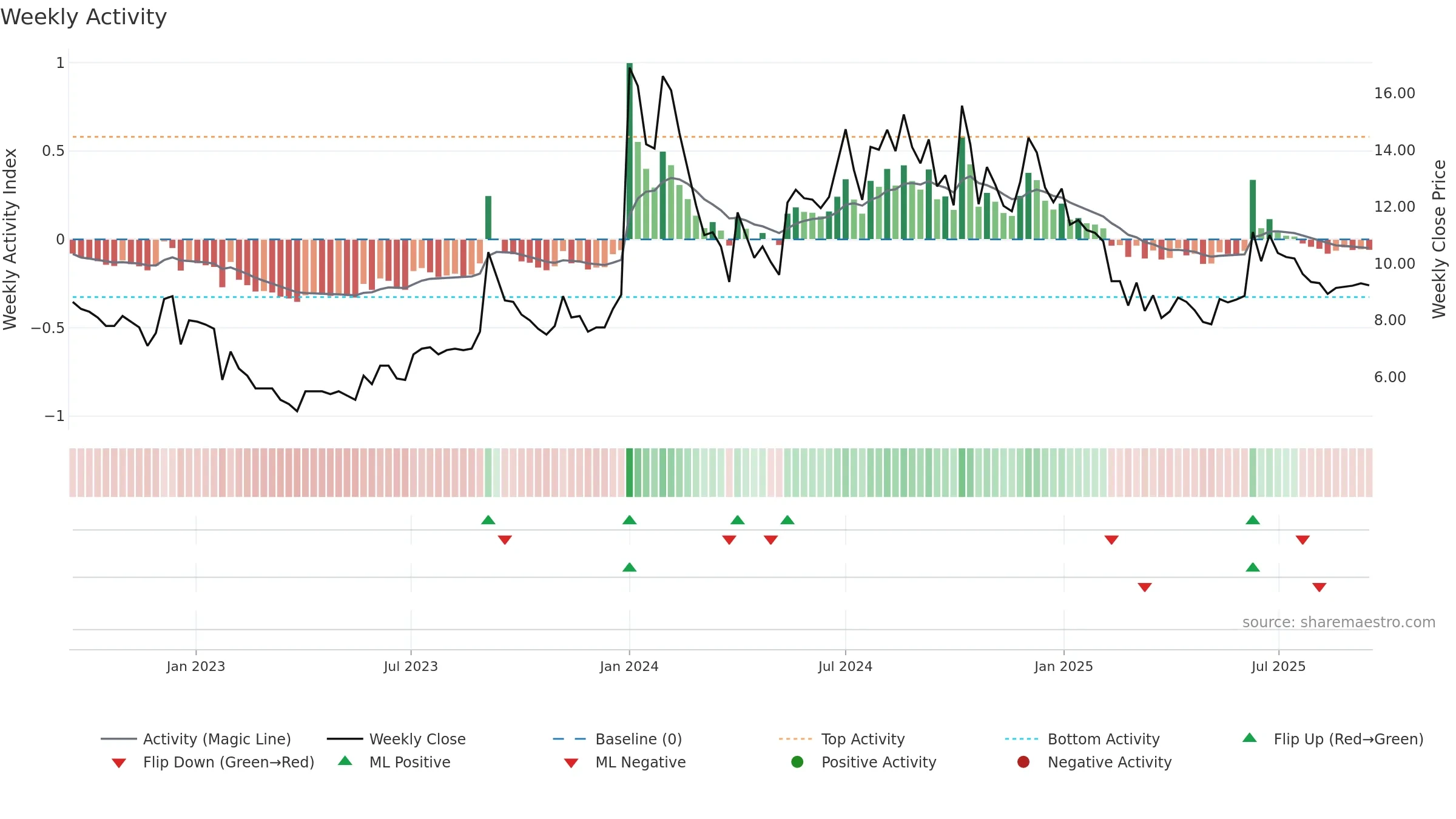Click the Jan 2025 axis label
Viewport: 1456px width, 819px height.
[1063, 666]
